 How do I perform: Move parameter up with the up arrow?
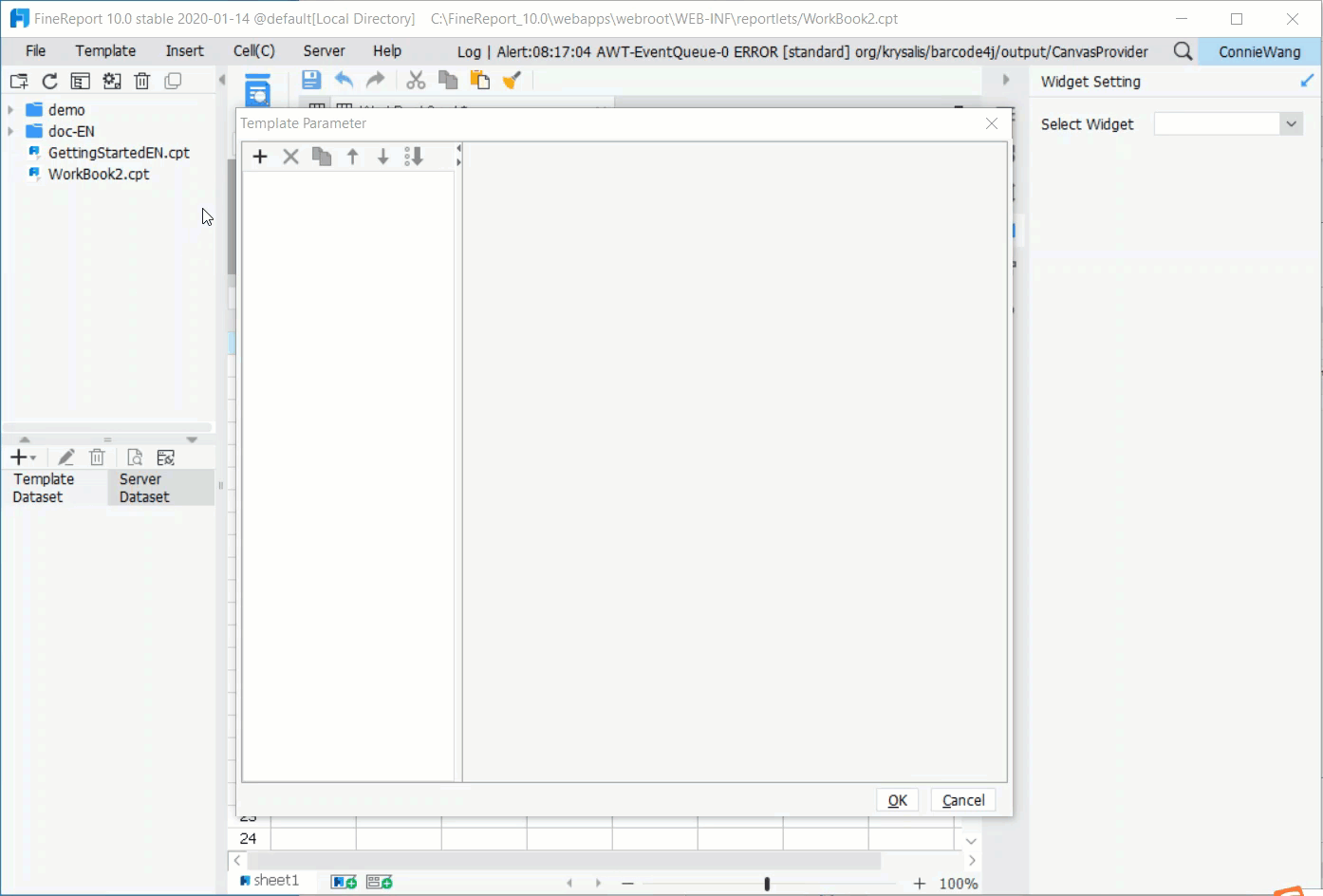352,157
